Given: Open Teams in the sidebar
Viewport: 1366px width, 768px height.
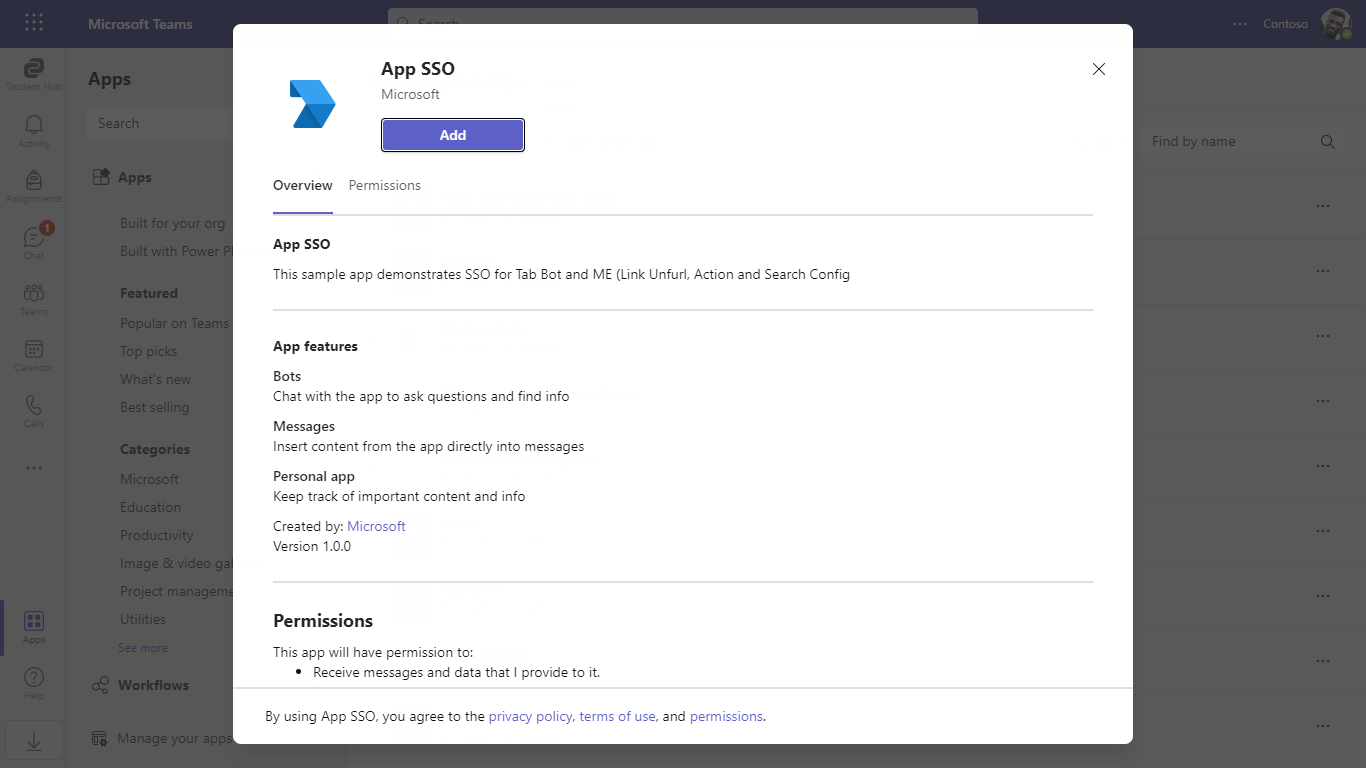Looking at the screenshot, I should (34, 298).
